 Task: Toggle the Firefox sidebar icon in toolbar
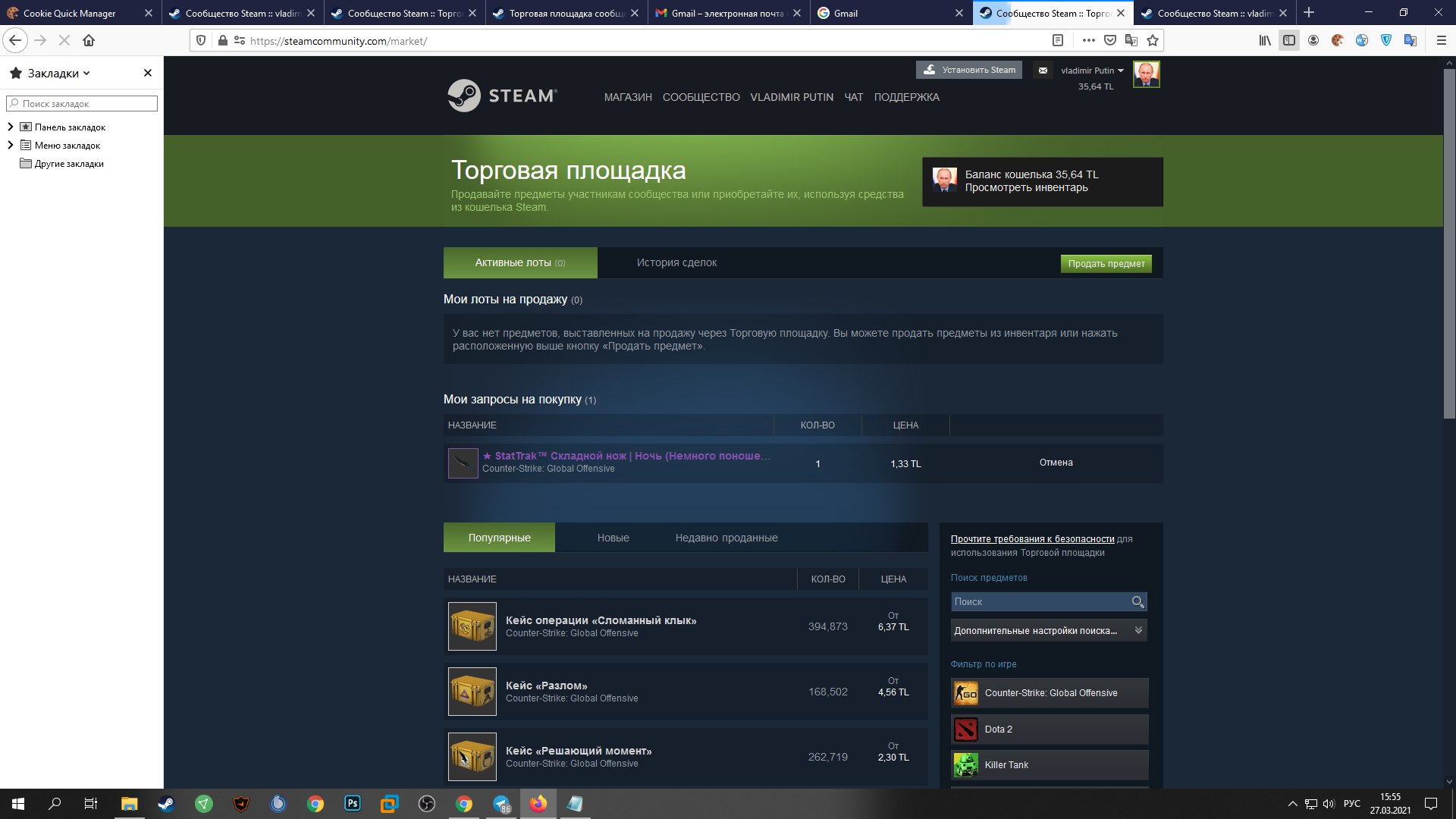click(1289, 41)
